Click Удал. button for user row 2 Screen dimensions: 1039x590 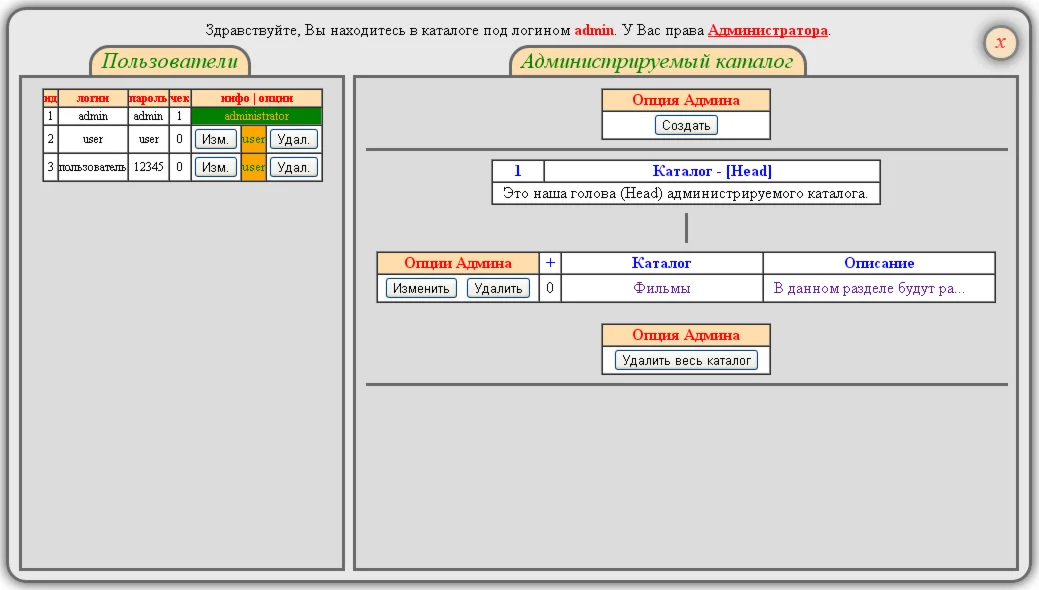click(294, 139)
